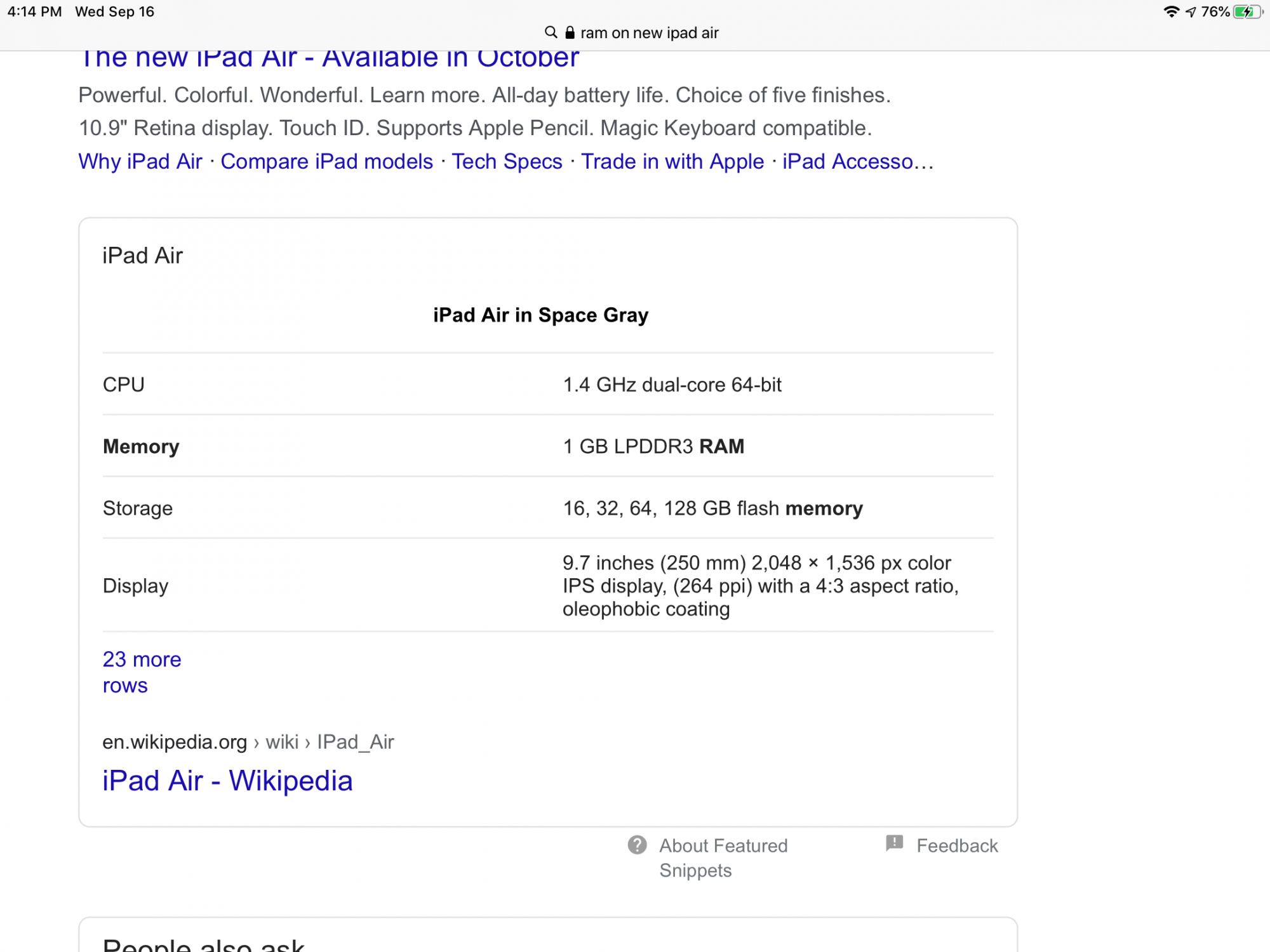This screenshot has width=1270, height=952.
Task: Click the Feedback text link
Action: click(957, 845)
